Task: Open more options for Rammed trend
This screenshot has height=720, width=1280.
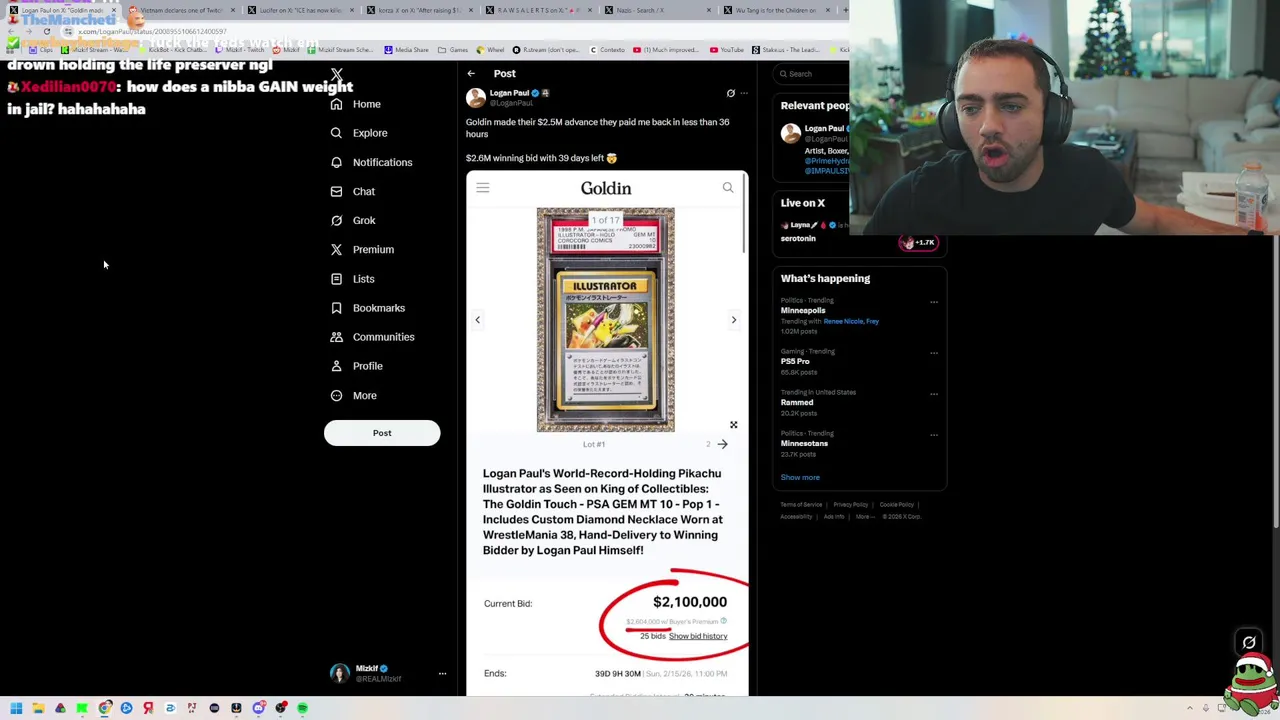Action: (934, 394)
